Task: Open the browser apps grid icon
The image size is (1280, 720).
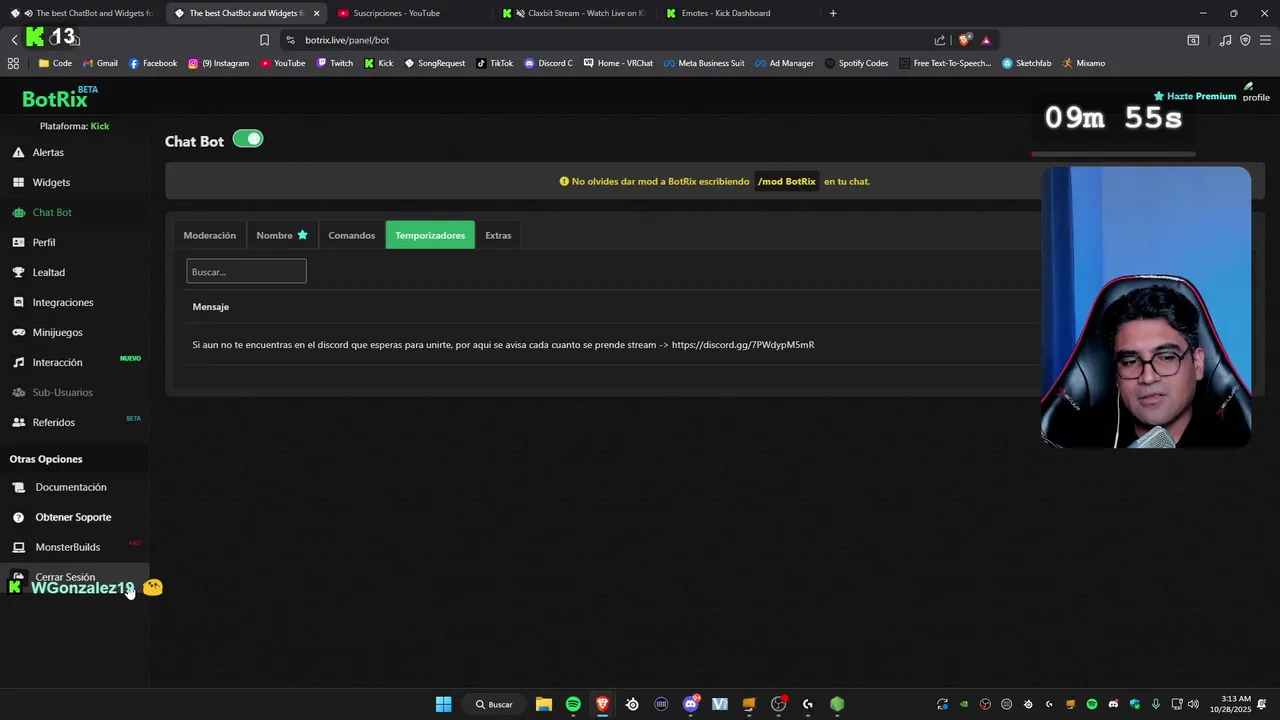Action: click(13, 63)
